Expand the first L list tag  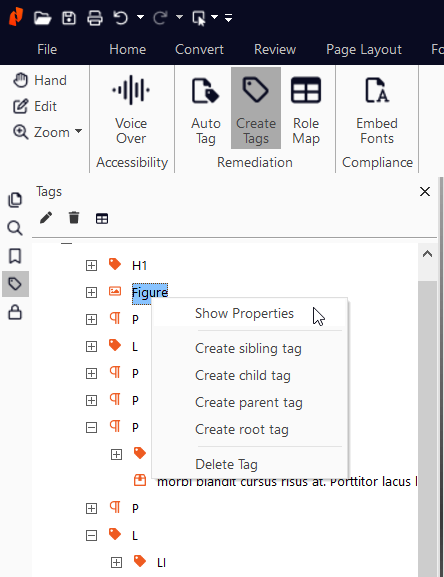pos(91,346)
